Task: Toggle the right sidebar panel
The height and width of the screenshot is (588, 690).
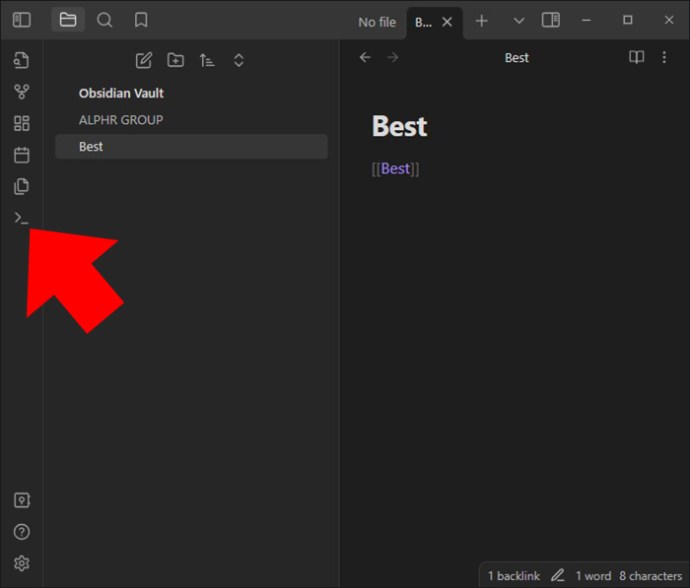Action: click(x=551, y=20)
